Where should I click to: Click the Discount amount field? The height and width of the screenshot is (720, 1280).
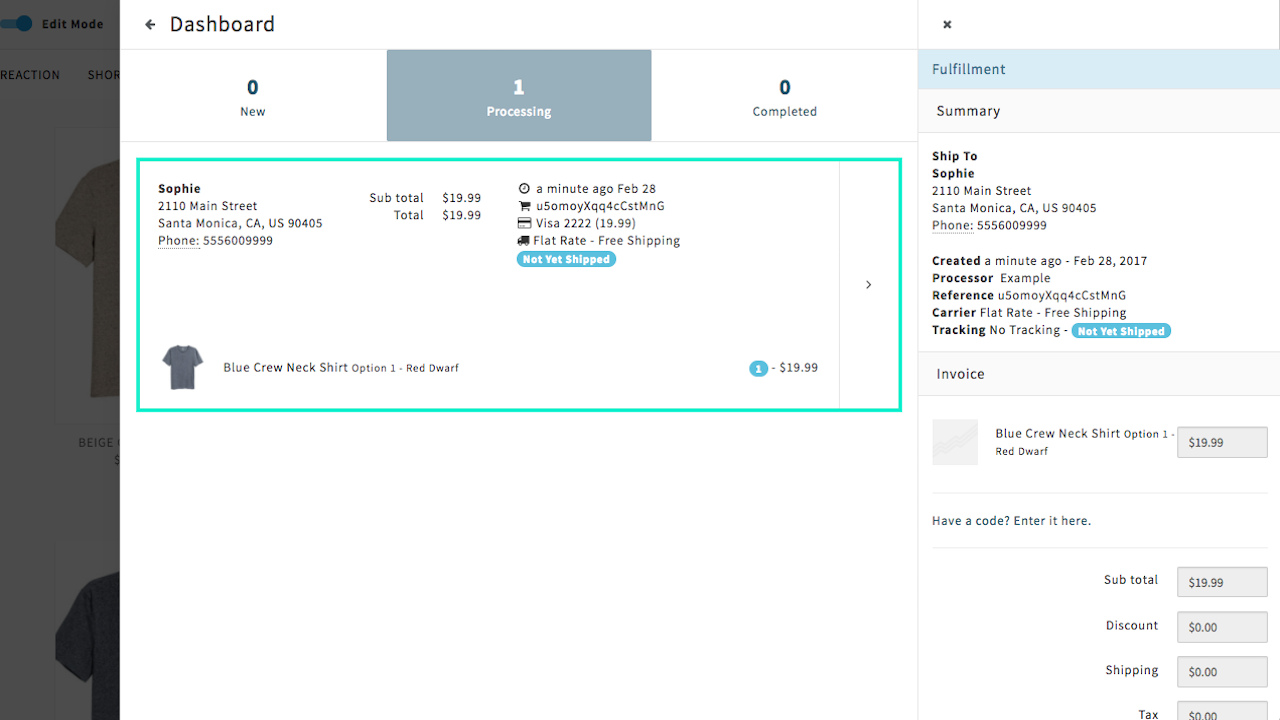(1222, 627)
